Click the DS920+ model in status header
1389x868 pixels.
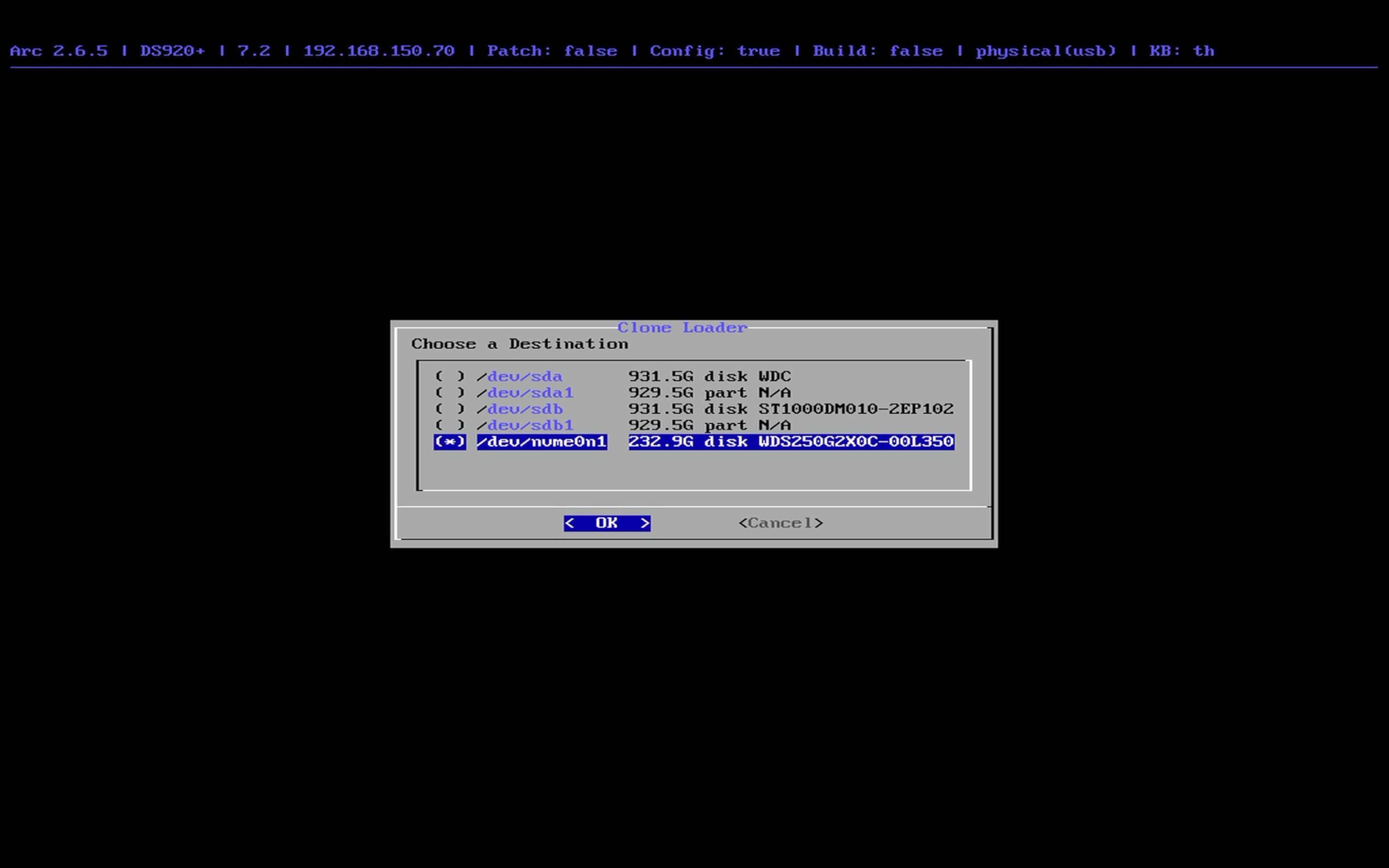tap(172, 51)
